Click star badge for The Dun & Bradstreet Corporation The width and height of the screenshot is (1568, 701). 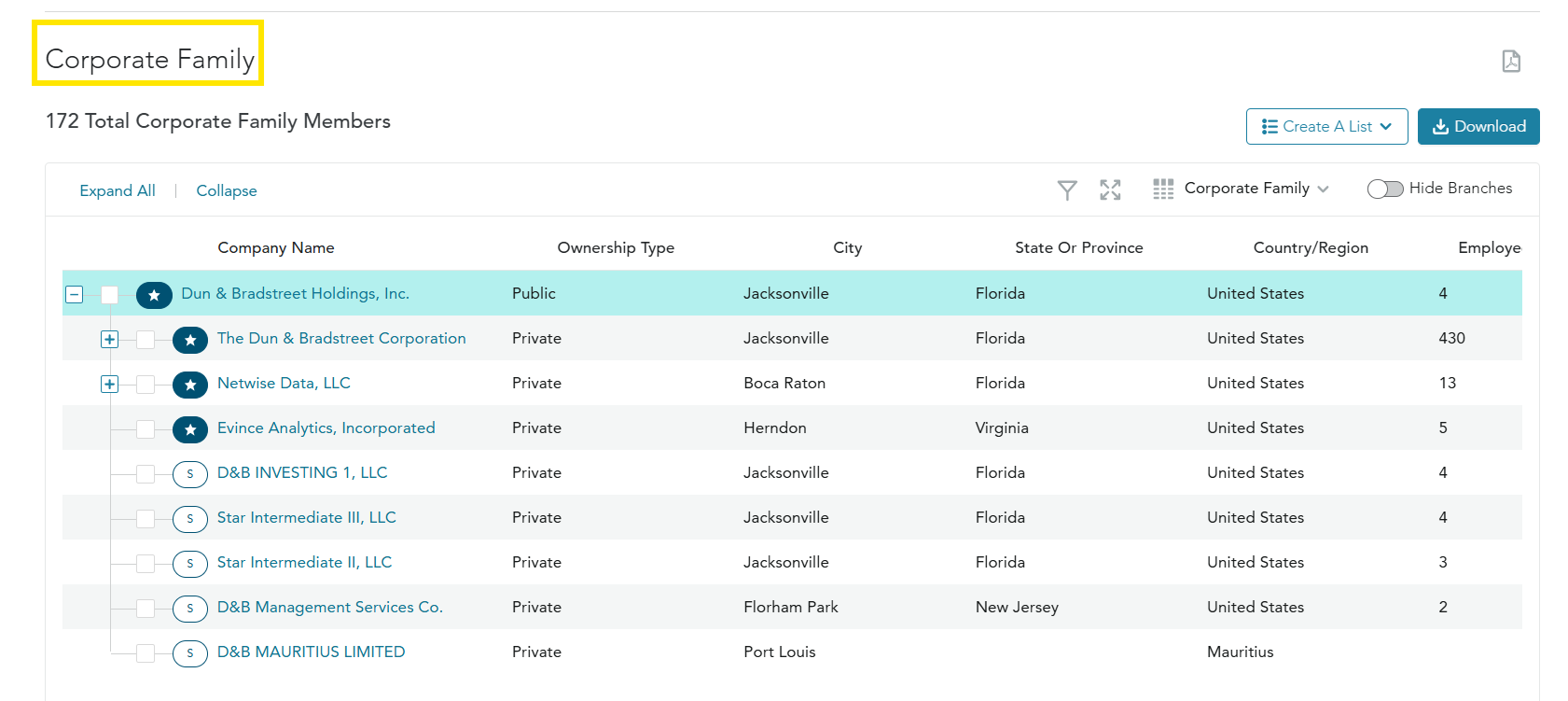[x=190, y=340]
